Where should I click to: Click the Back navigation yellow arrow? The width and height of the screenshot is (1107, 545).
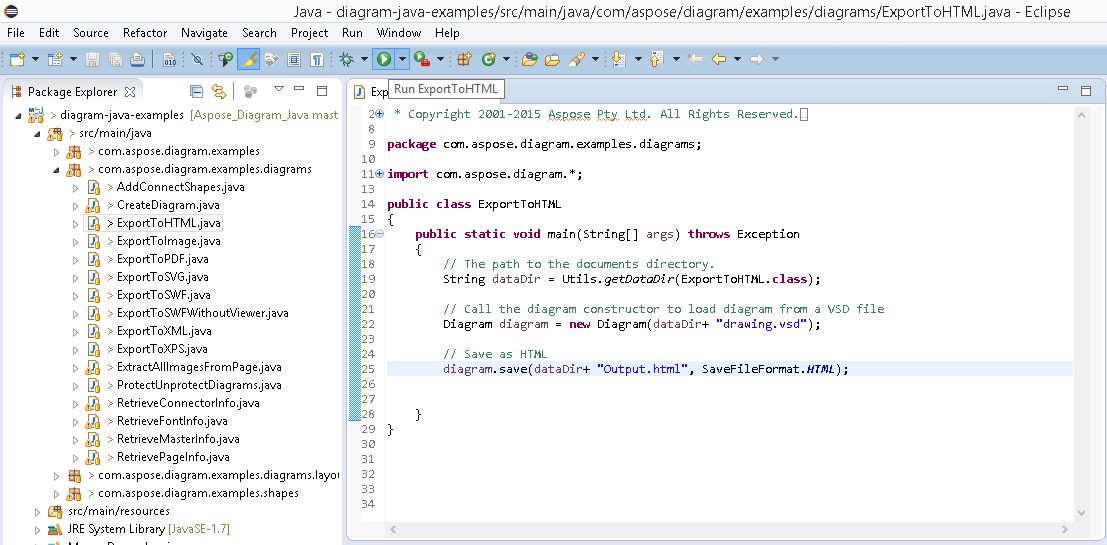(x=719, y=59)
